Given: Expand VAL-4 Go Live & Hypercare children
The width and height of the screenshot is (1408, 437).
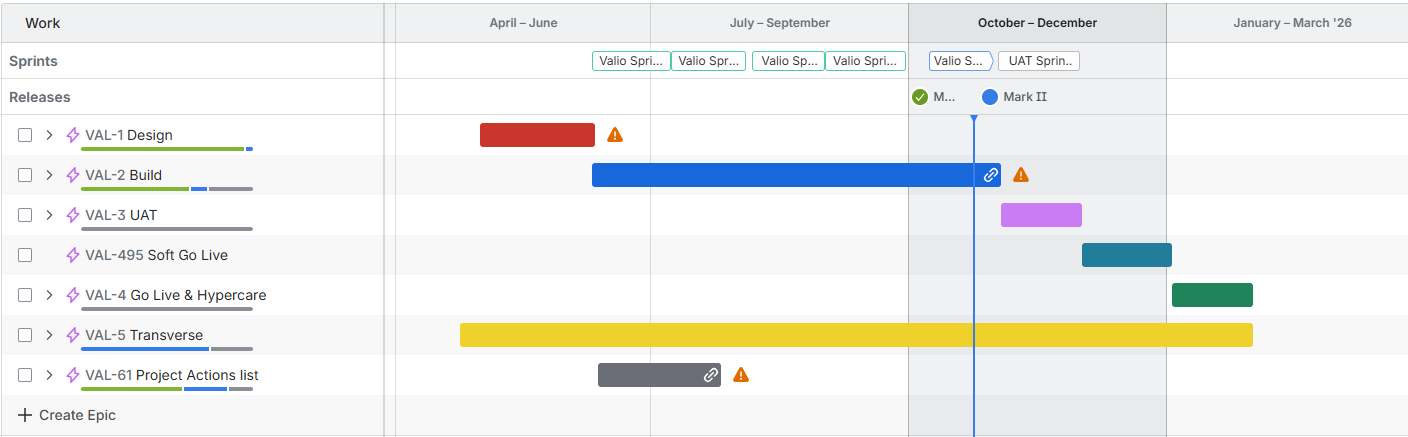Looking at the screenshot, I should (x=49, y=295).
